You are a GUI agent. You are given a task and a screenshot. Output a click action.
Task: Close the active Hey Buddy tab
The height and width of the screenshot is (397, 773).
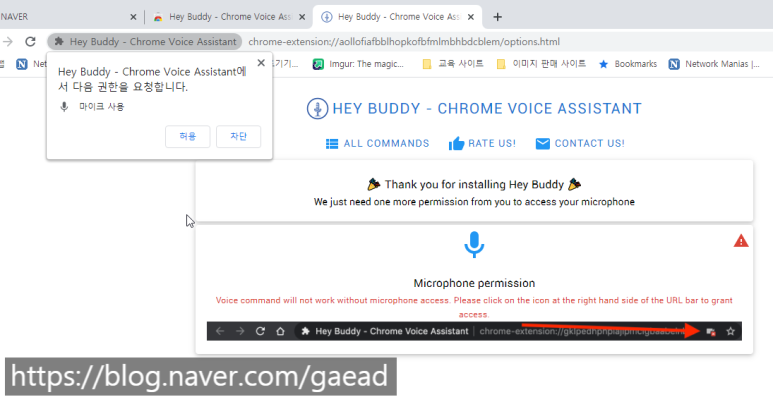point(471,17)
